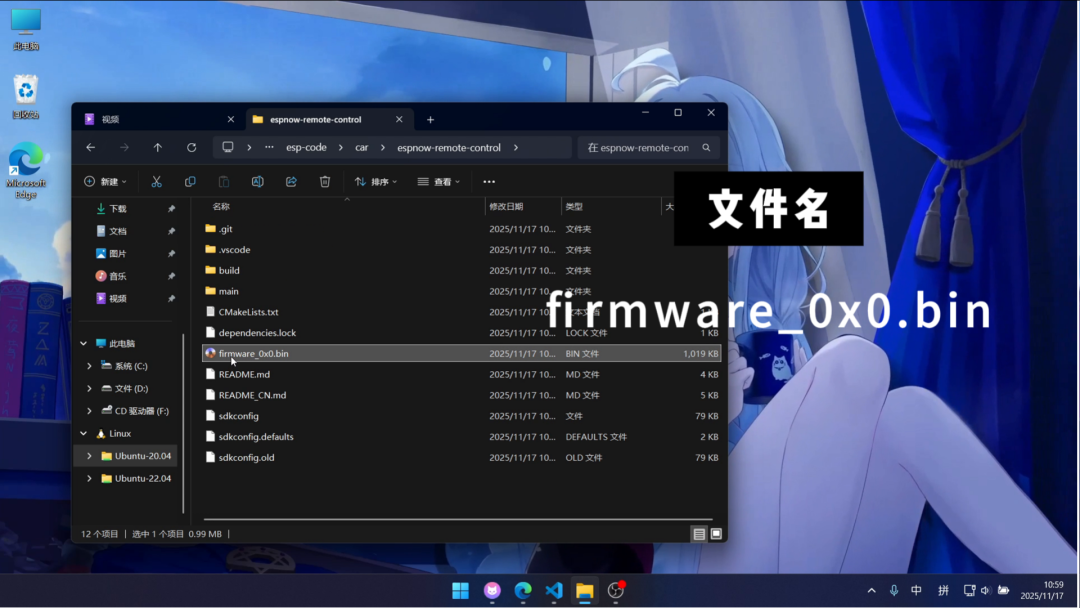Go back with the left arrow
Image resolution: width=1080 pixels, height=608 pixels.
[90, 147]
